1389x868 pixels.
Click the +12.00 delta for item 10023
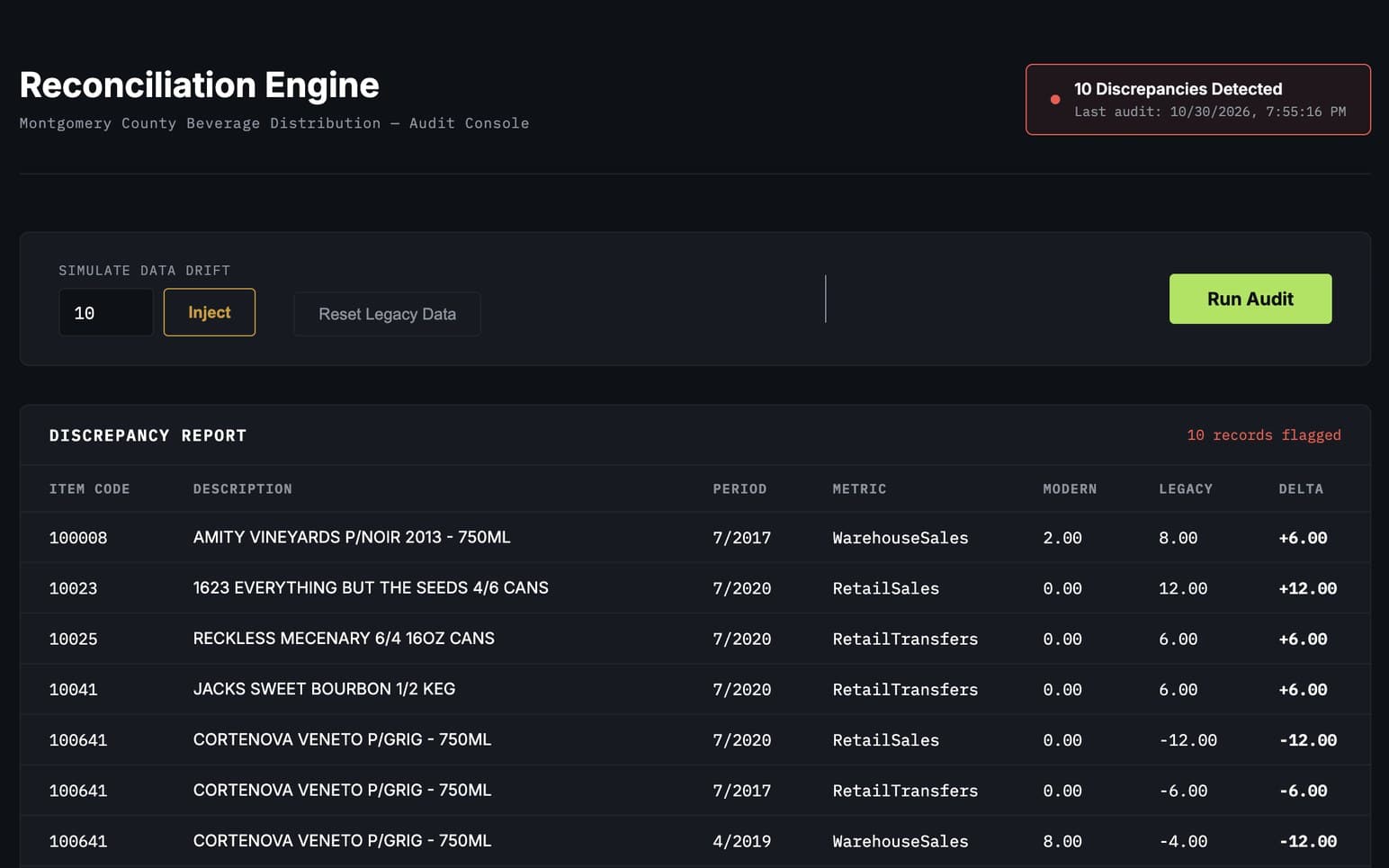coord(1308,588)
